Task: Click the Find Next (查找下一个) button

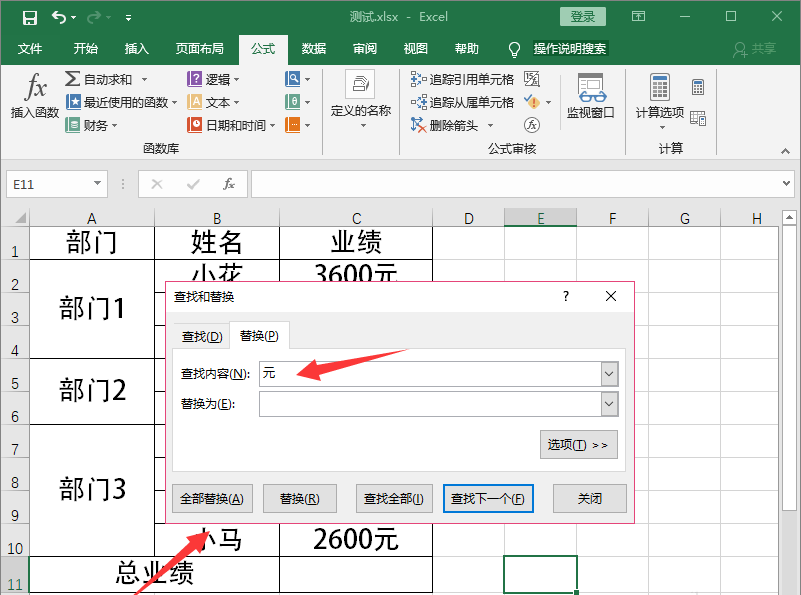Action: click(488, 499)
